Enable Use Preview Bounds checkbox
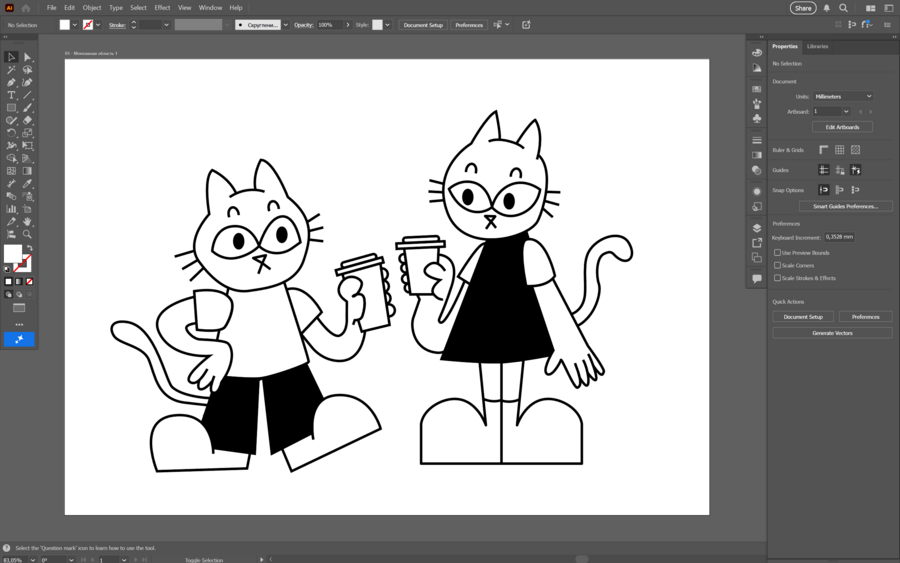 pos(777,253)
